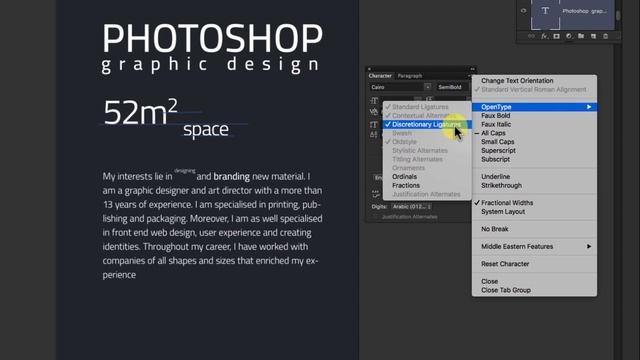Image resolution: width=640 pixels, height=360 pixels.
Task: Select the Photoshop grap... layer name
Action: (584, 11)
